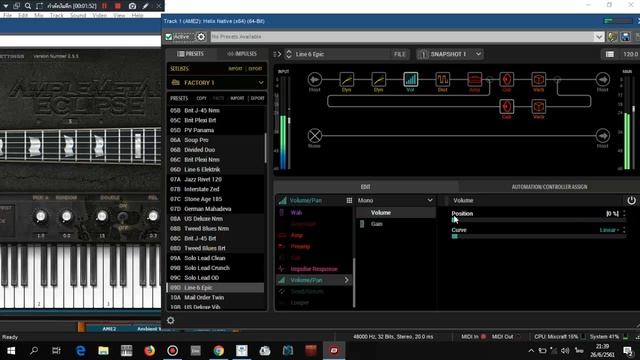Adjust the Curve slider
The width and height of the screenshot is (640, 360).
[x=538, y=236]
